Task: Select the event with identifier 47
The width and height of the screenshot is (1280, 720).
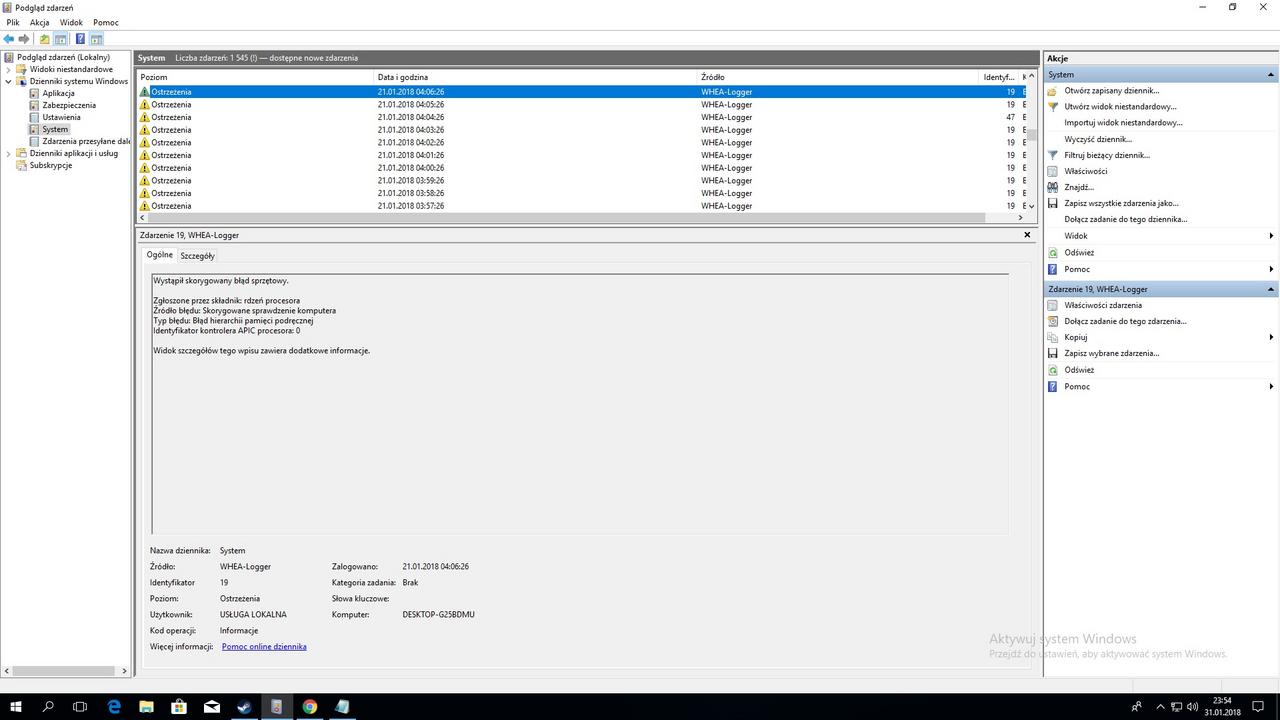Action: [x=581, y=117]
